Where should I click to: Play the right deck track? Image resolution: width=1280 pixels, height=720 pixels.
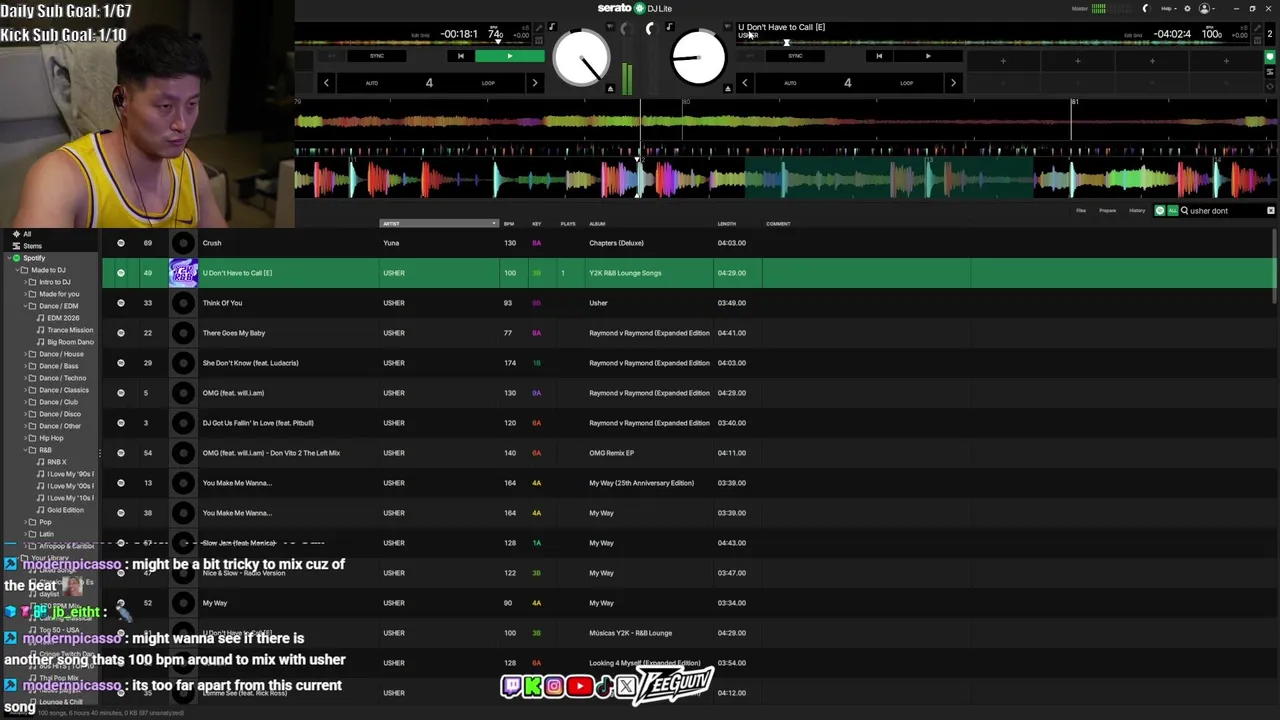point(928,56)
